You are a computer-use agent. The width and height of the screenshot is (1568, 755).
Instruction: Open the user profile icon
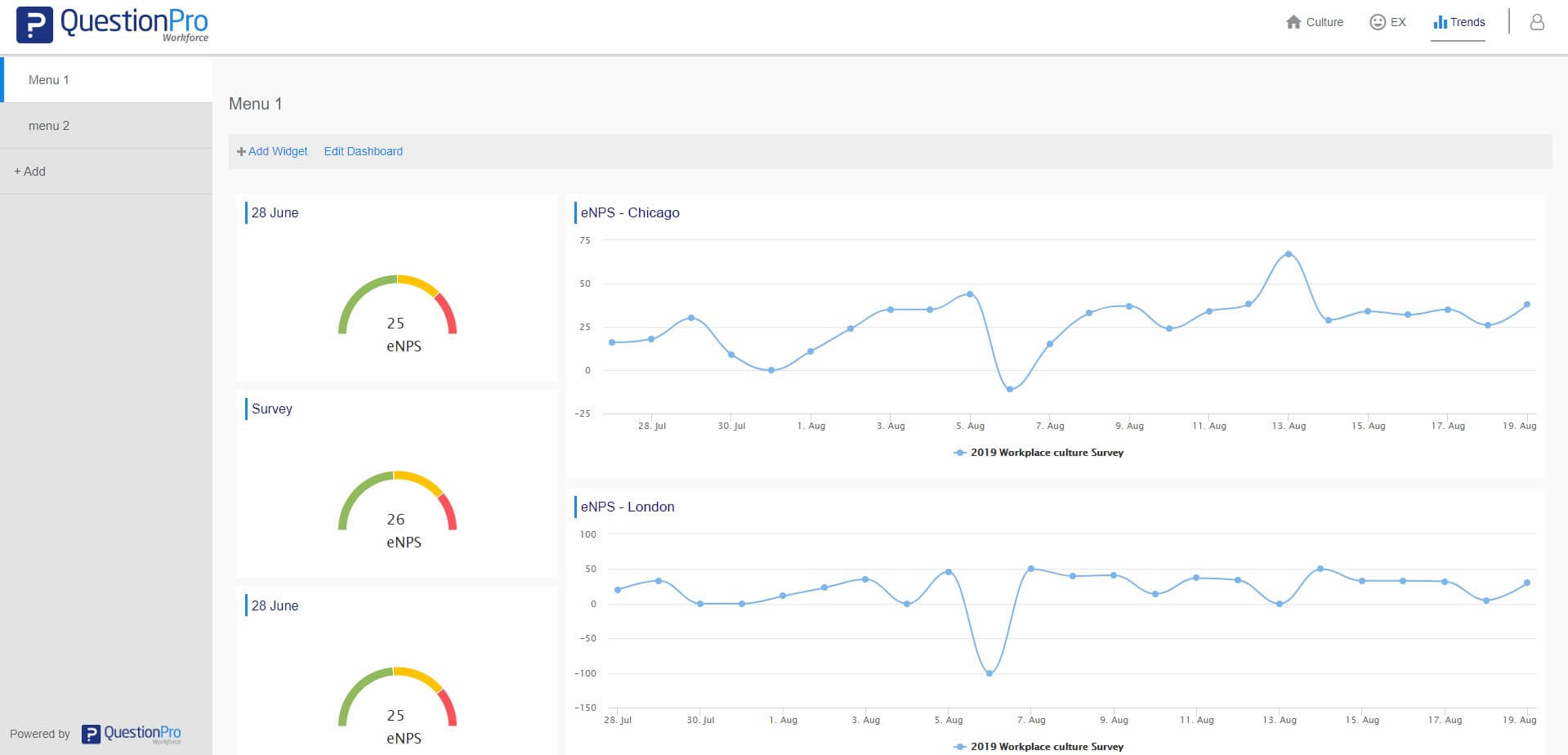[x=1537, y=22]
